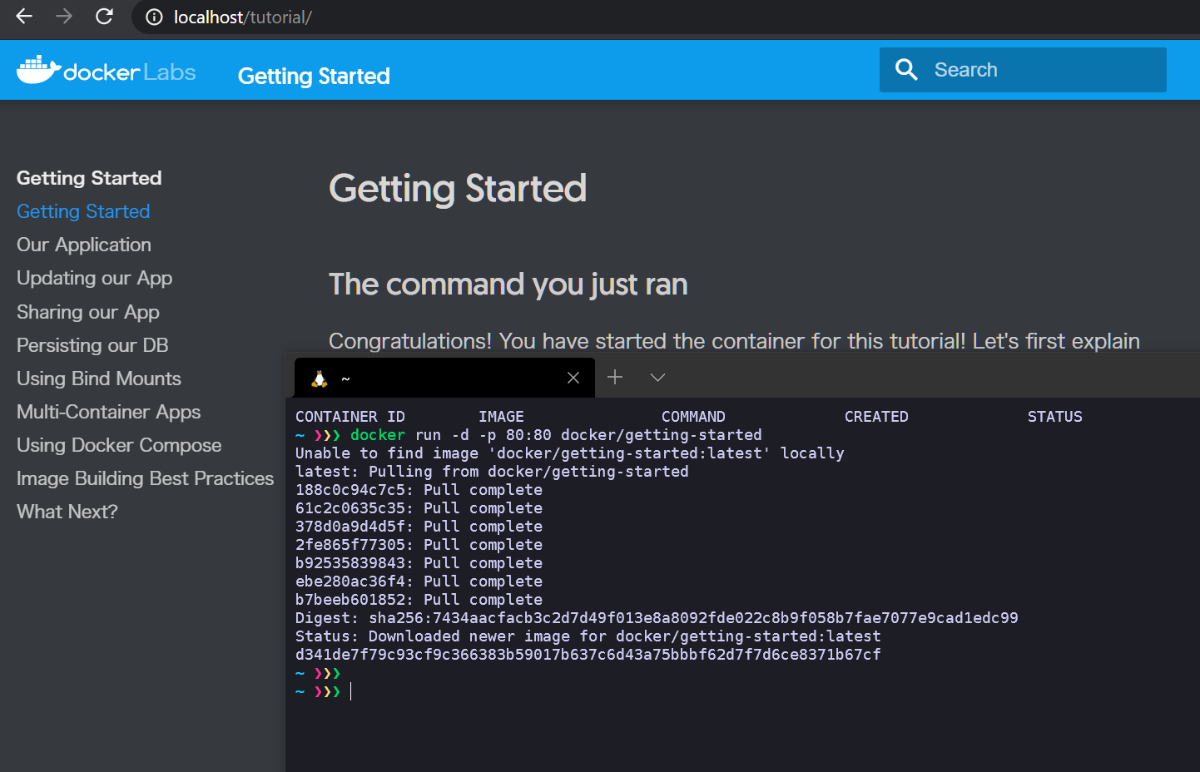Image resolution: width=1200 pixels, height=772 pixels.
Task: Click the IMAGE column header in terminal
Action: 501,416
